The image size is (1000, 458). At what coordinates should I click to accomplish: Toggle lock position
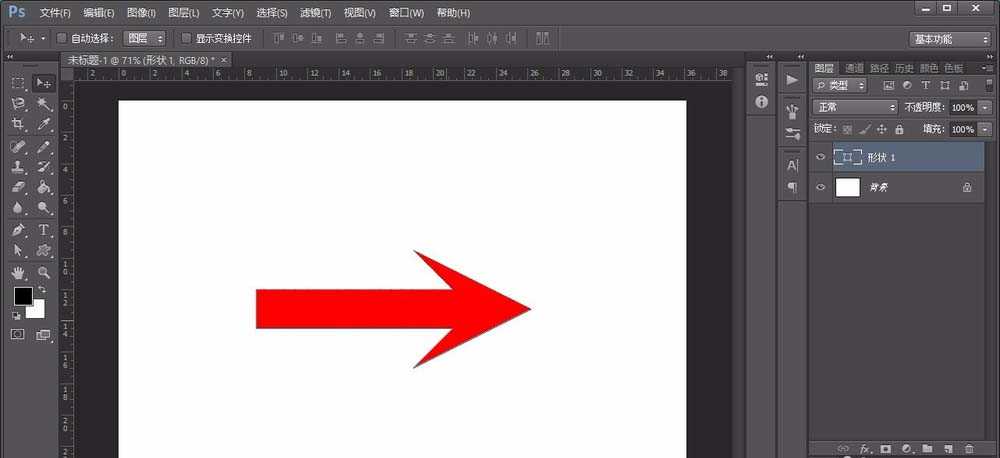(882, 129)
